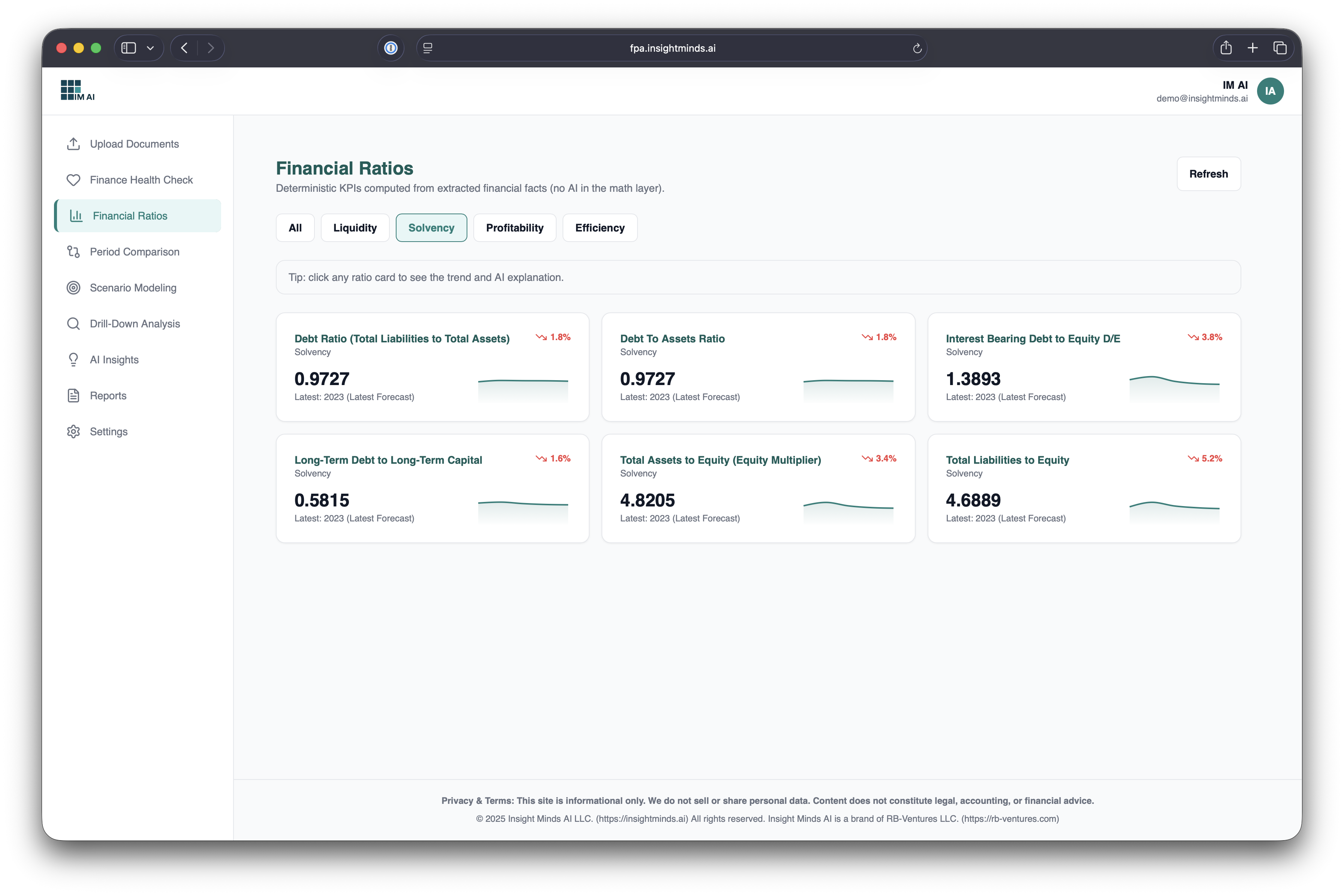Viewport: 1344px width, 896px height.
Task: Switch to the Liquidity filter tab
Action: tap(355, 228)
